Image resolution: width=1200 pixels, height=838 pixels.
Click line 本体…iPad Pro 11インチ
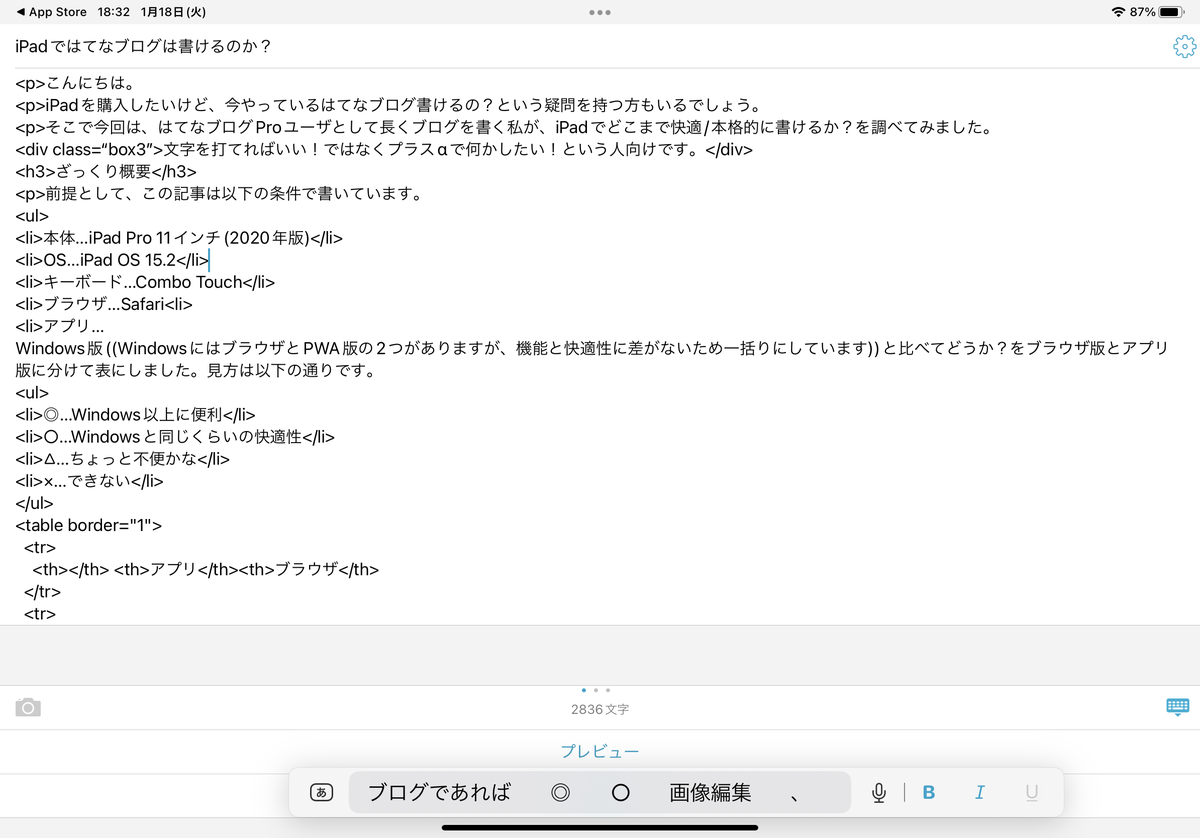pyautogui.click(x=180, y=238)
